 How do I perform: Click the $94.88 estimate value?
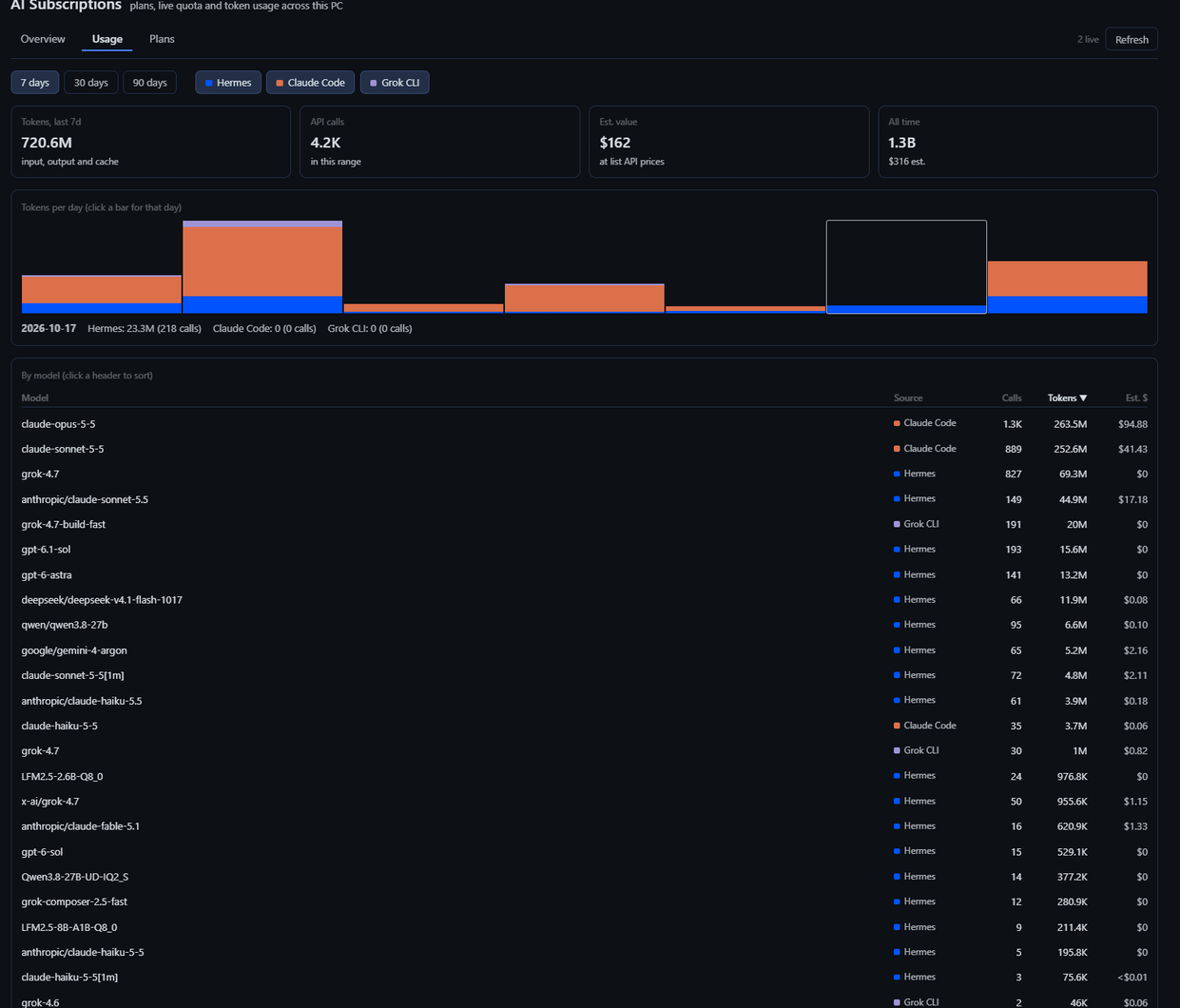(x=1132, y=424)
